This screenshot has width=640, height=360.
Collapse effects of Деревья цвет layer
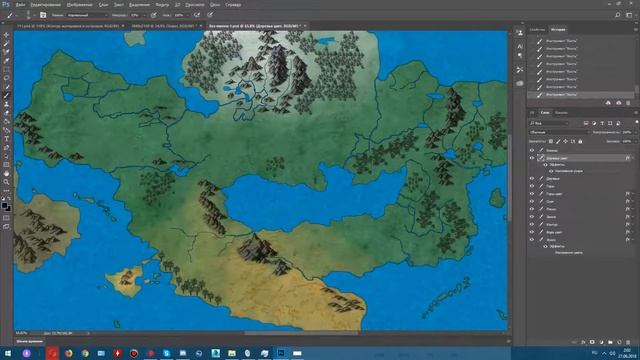633,158
